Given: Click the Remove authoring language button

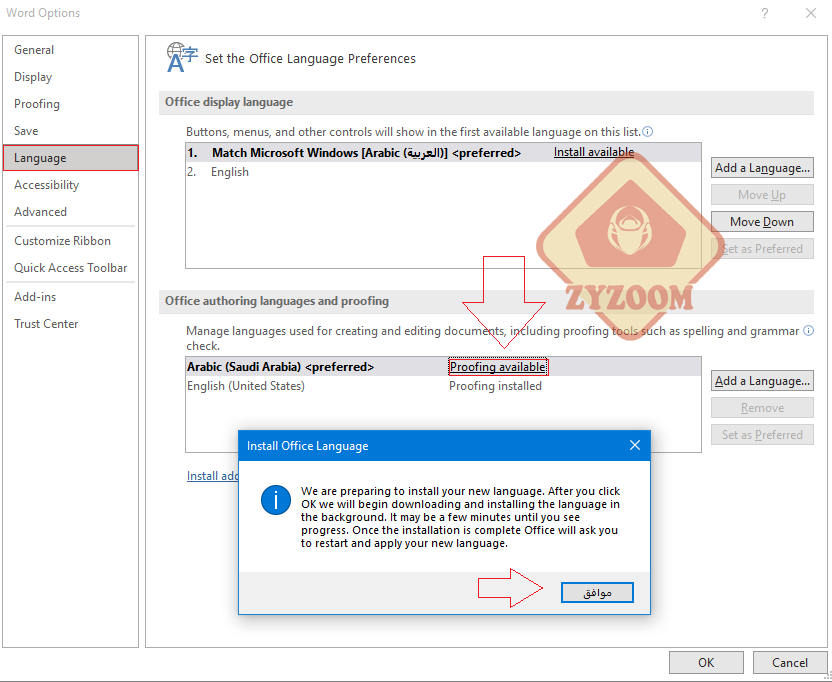Looking at the screenshot, I should [762, 408].
